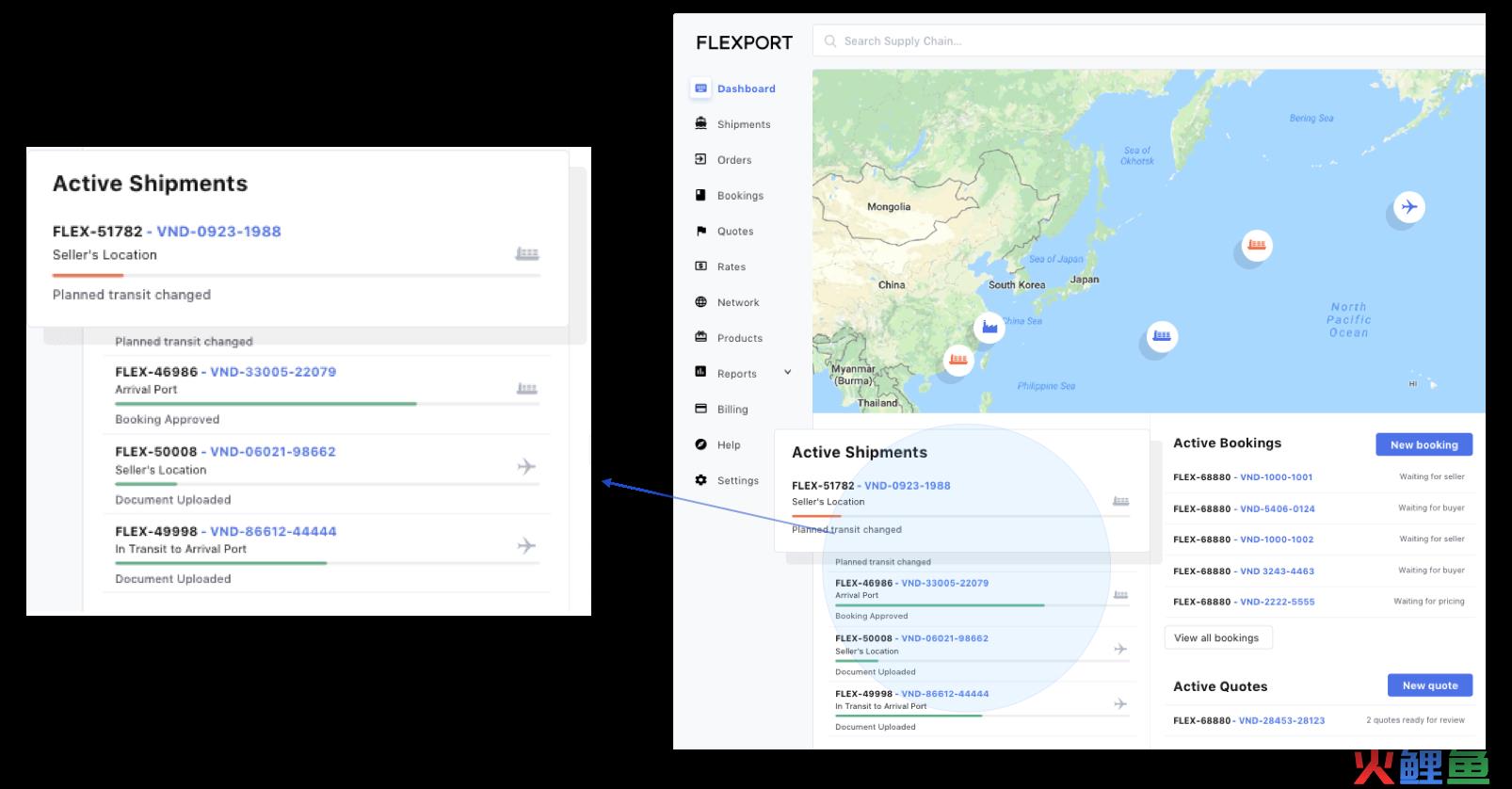Click 'Waiting for buyer' on VND-5406-0124 row

pyautogui.click(x=1431, y=508)
